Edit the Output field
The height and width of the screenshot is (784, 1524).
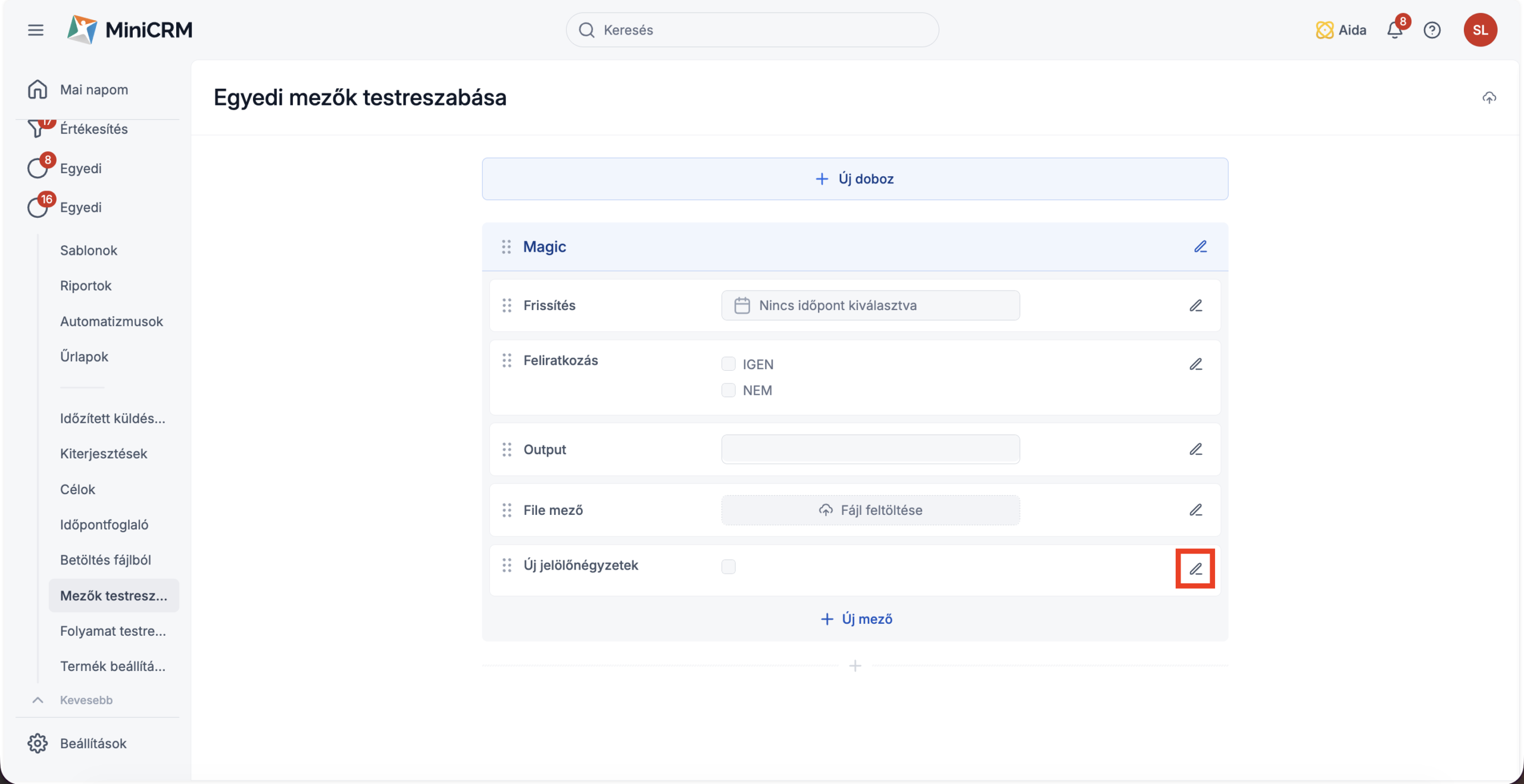point(1195,449)
